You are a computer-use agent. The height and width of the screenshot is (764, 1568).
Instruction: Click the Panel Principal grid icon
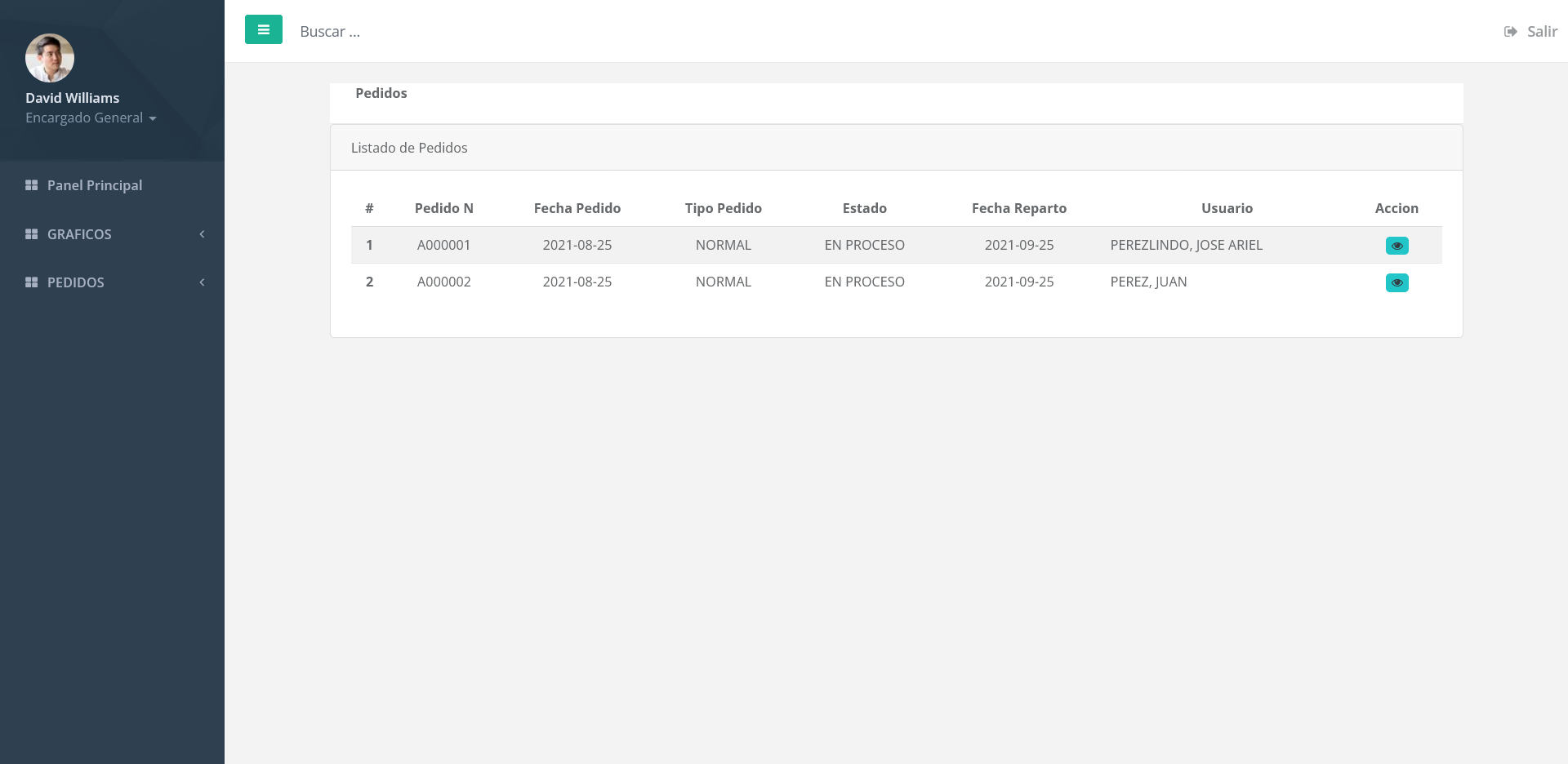click(32, 185)
